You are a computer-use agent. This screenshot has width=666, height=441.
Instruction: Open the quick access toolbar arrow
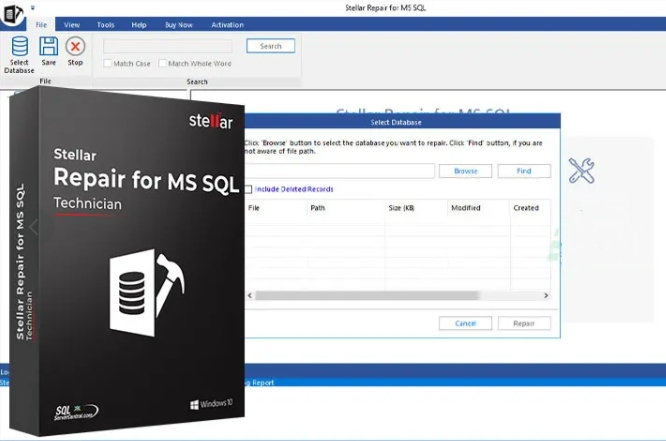click(x=33, y=8)
